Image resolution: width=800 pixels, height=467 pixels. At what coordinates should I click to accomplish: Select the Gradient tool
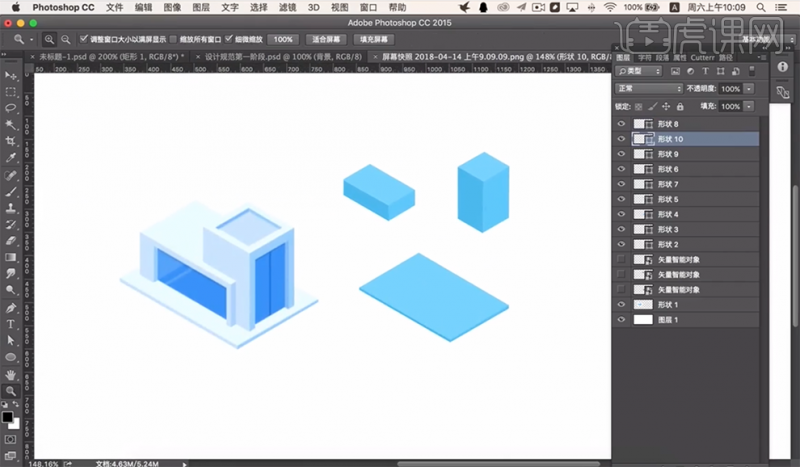pyautogui.click(x=10, y=257)
